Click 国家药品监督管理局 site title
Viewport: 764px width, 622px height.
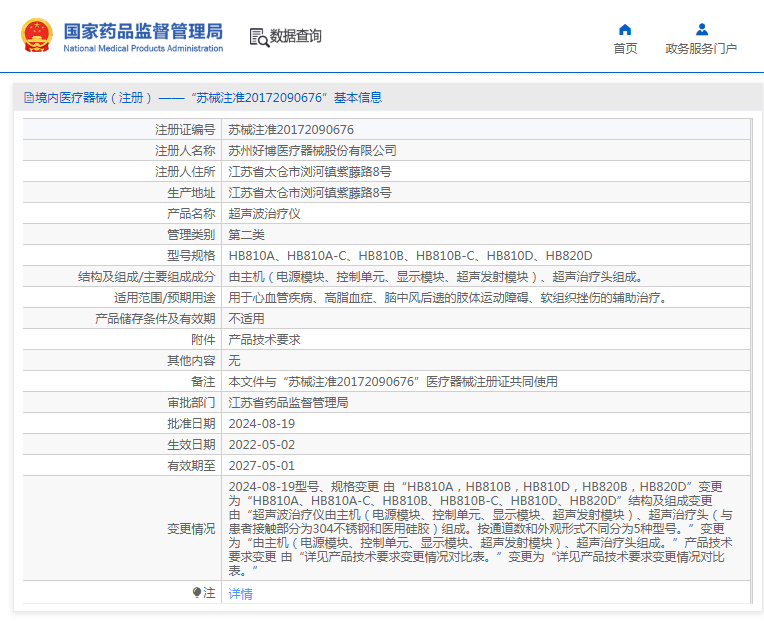(143, 31)
